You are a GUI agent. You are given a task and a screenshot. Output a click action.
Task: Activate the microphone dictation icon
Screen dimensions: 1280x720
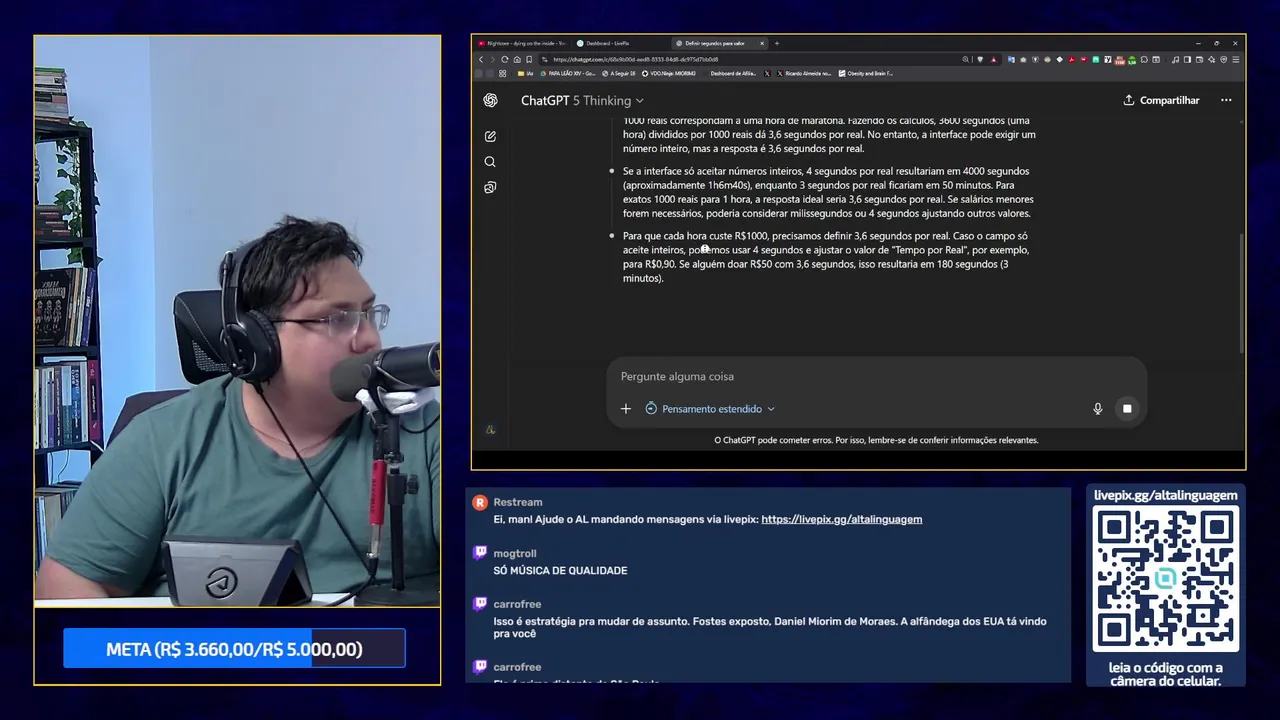click(x=1098, y=409)
